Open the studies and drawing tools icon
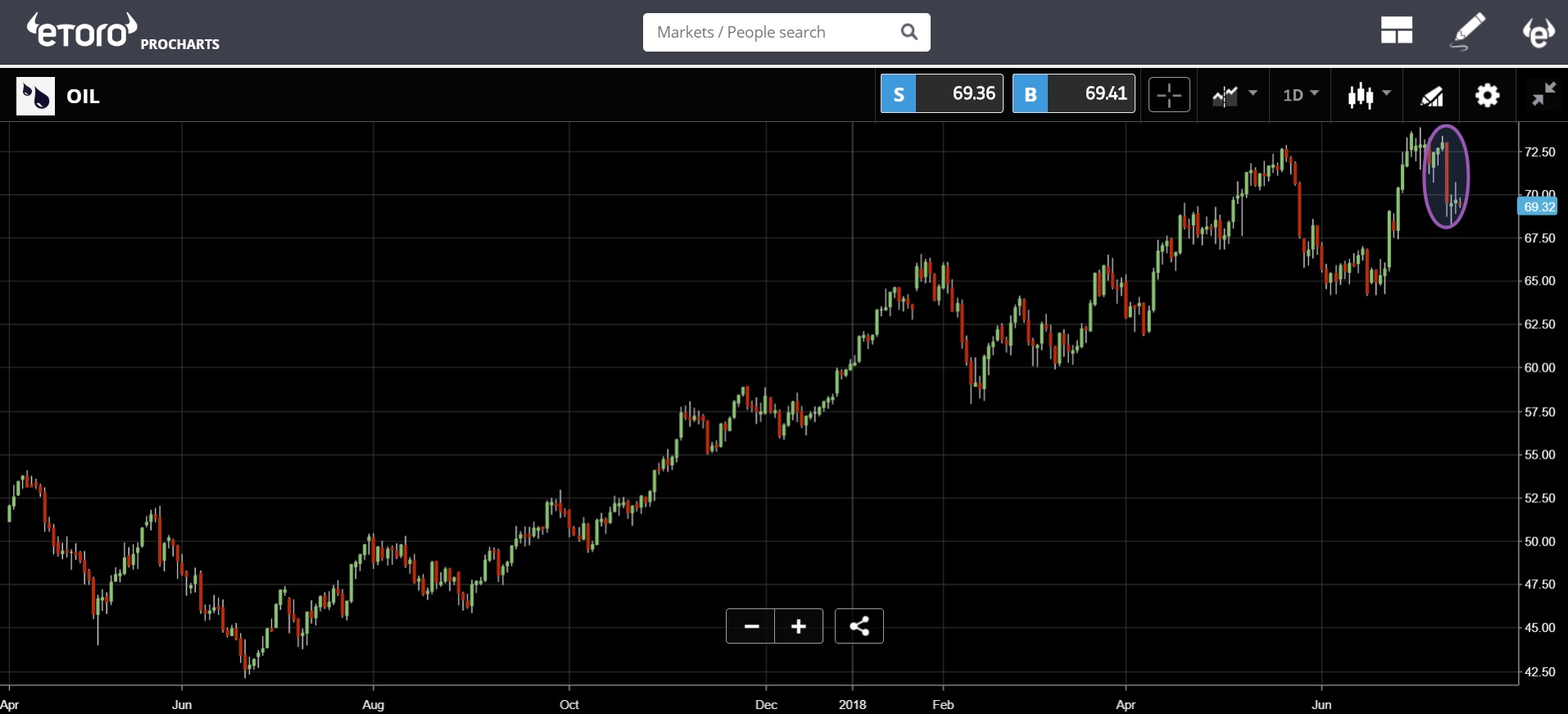Screen dimensions: 1568x714 click(1432, 96)
